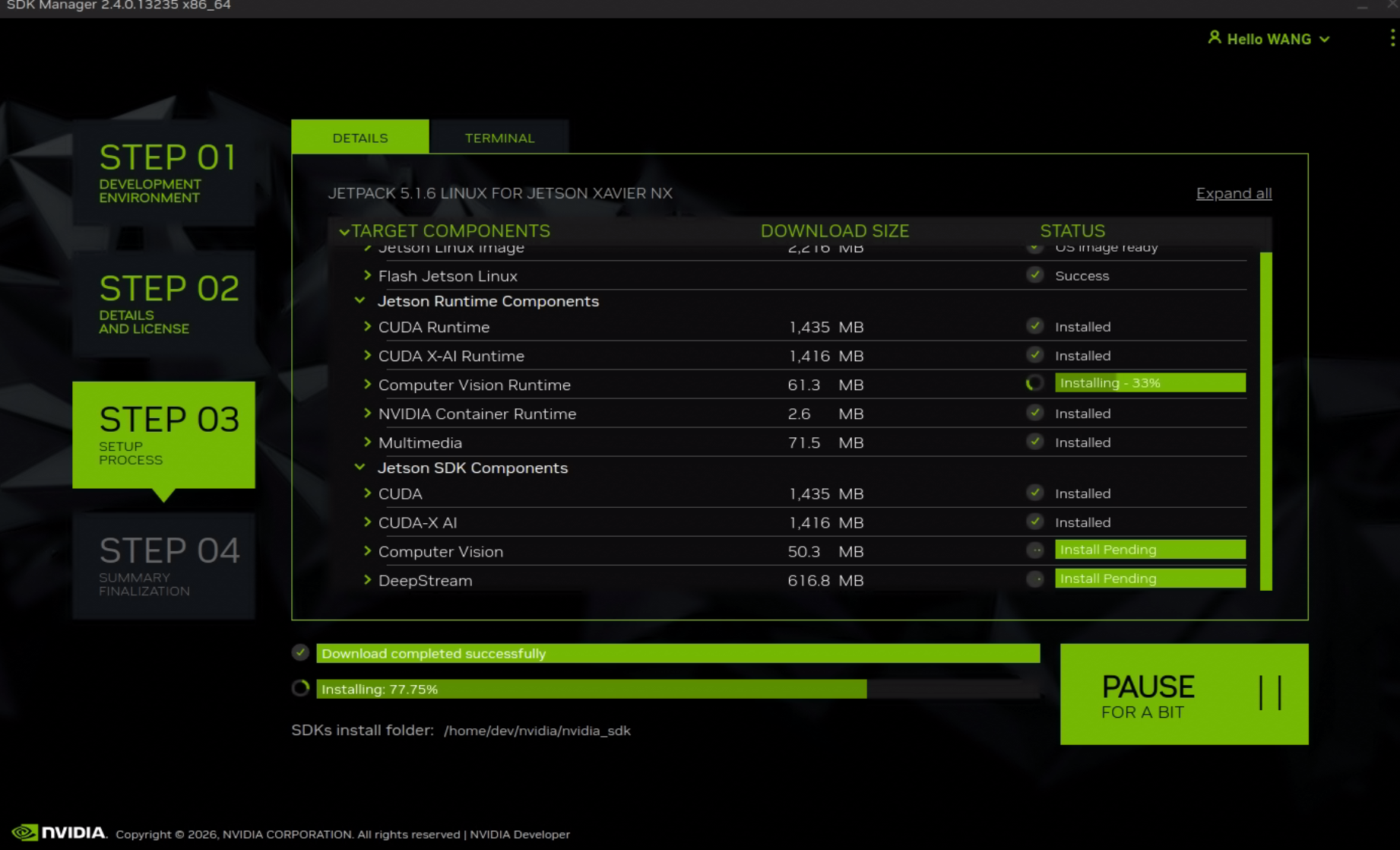Expand the DeepStream row
This screenshot has height=850, width=1400.
(x=367, y=579)
